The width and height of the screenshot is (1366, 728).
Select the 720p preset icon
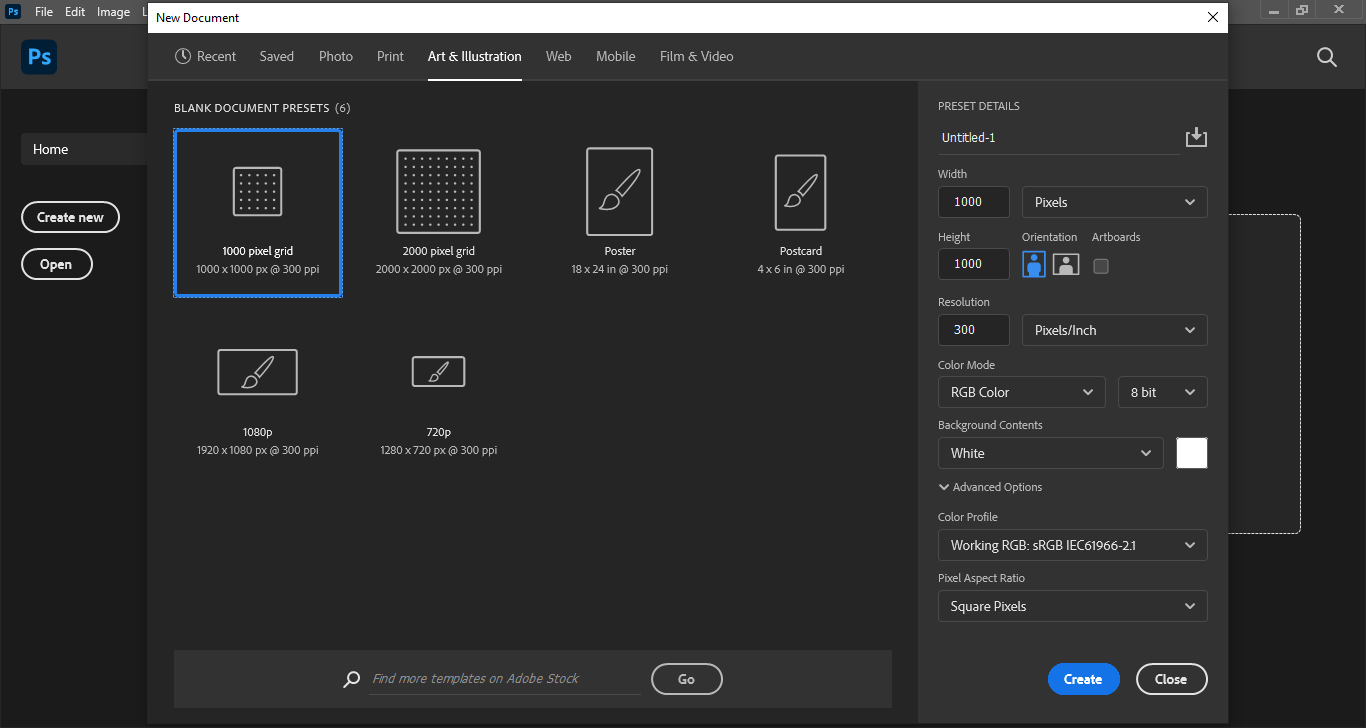tap(438, 372)
